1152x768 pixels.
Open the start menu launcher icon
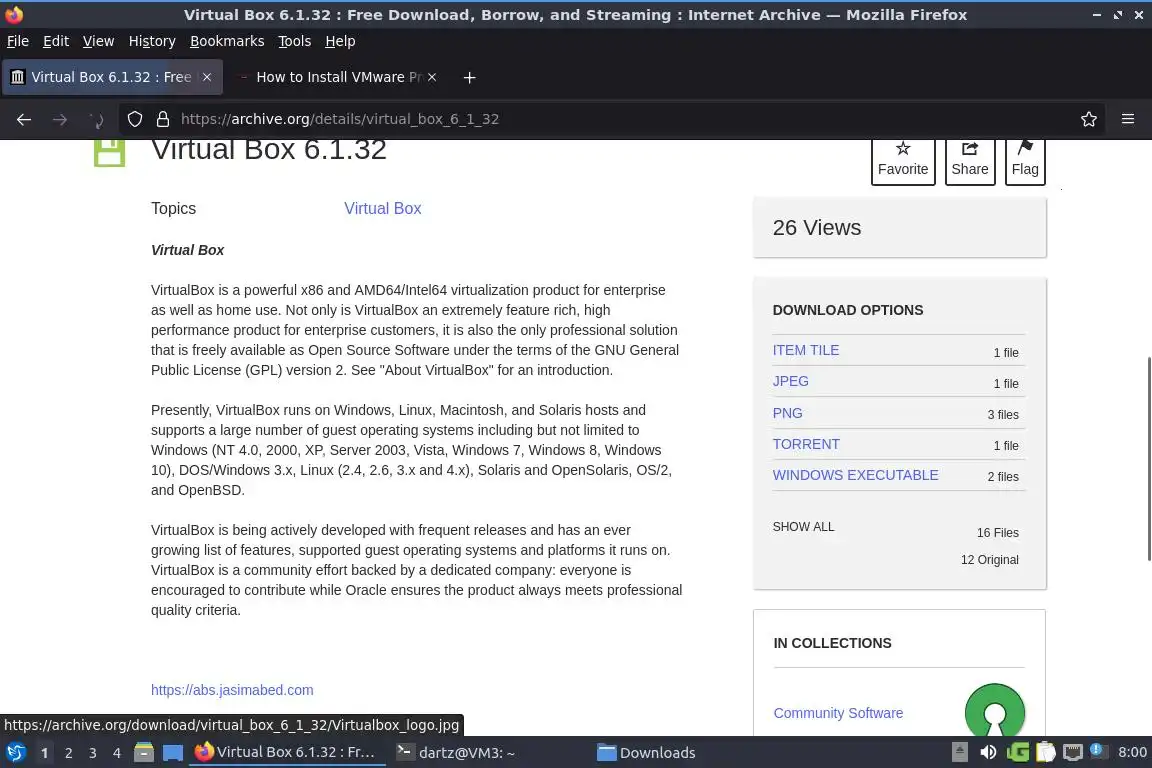[15, 753]
